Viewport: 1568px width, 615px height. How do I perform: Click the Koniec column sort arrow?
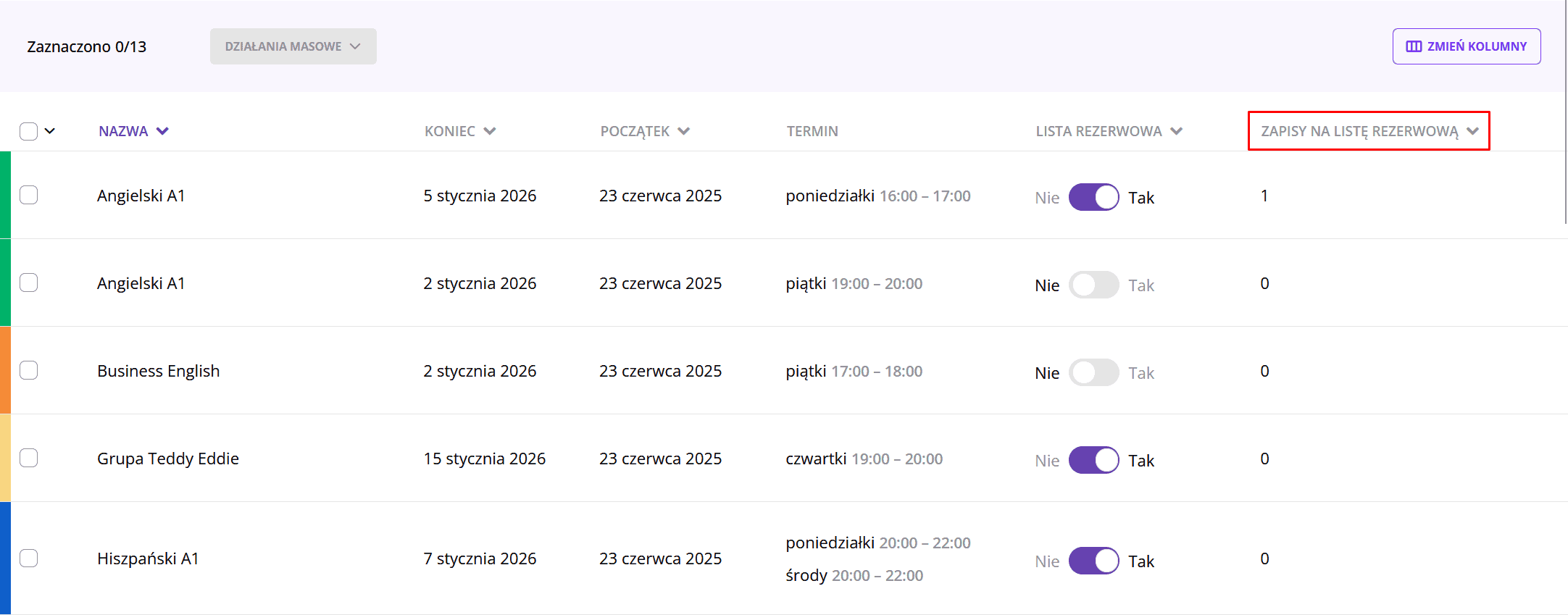click(490, 131)
